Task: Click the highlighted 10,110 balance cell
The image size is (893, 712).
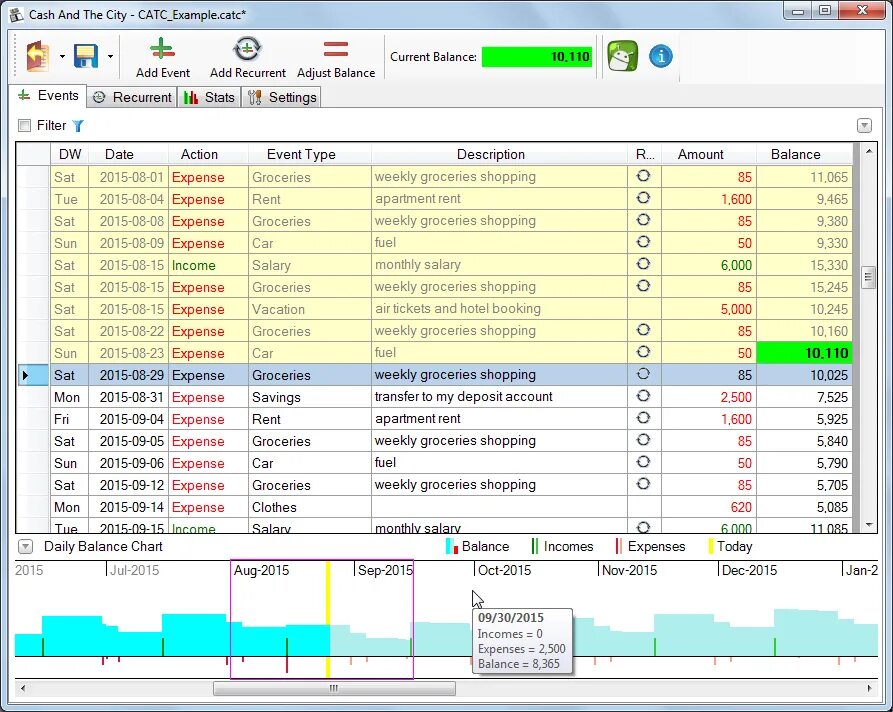Action: (x=804, y=353)
